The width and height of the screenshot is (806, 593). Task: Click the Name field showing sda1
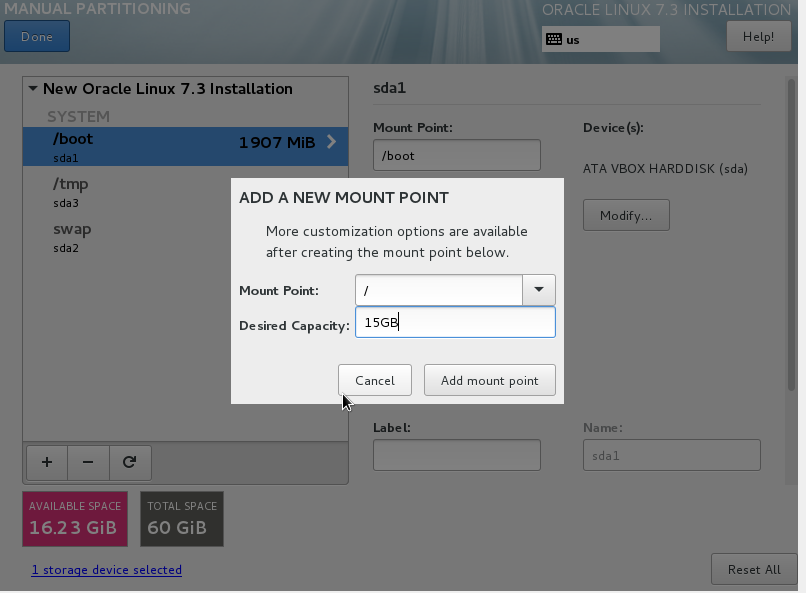tap(672, 455)
